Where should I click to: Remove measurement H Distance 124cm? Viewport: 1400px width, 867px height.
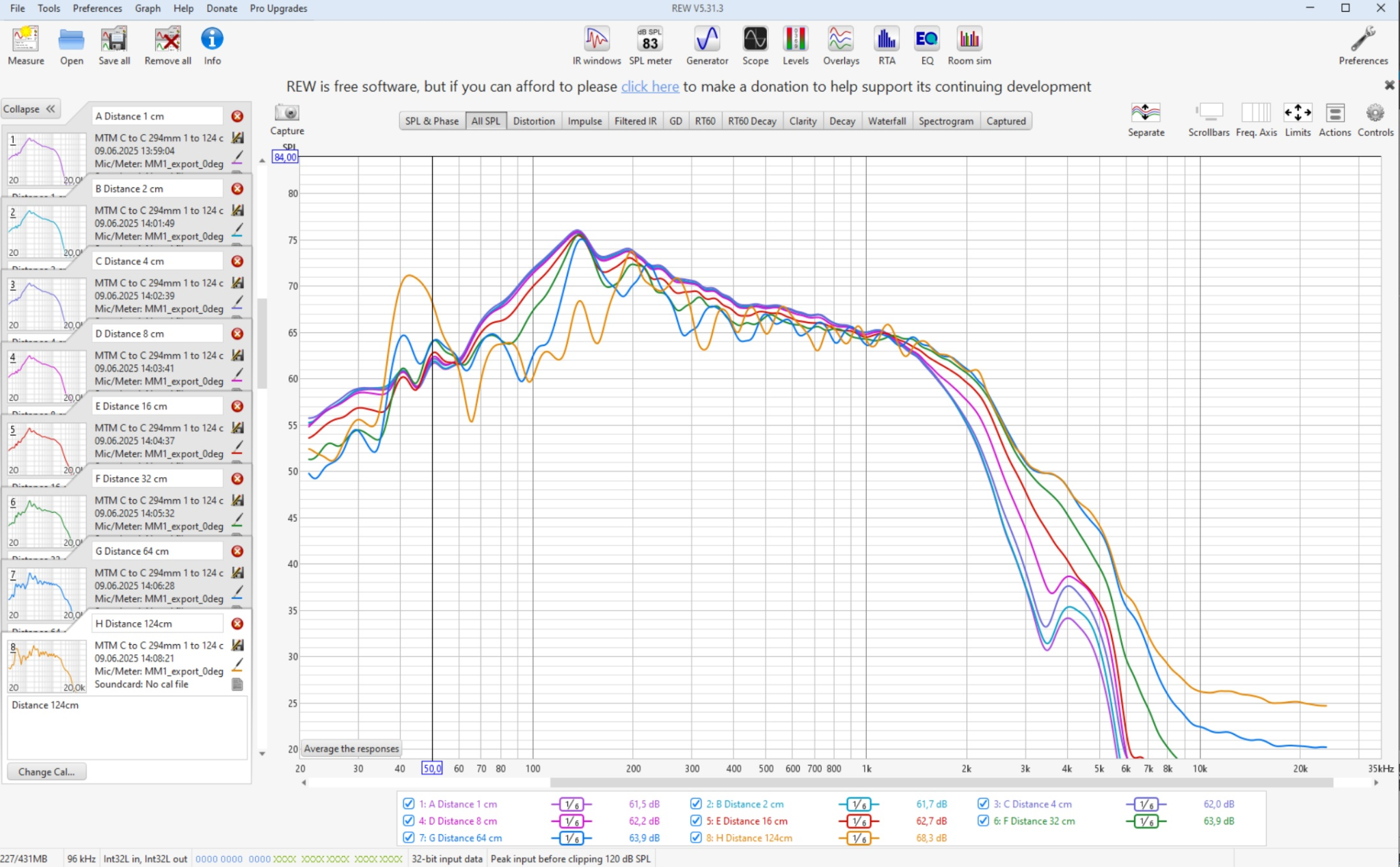pos(237,624)
